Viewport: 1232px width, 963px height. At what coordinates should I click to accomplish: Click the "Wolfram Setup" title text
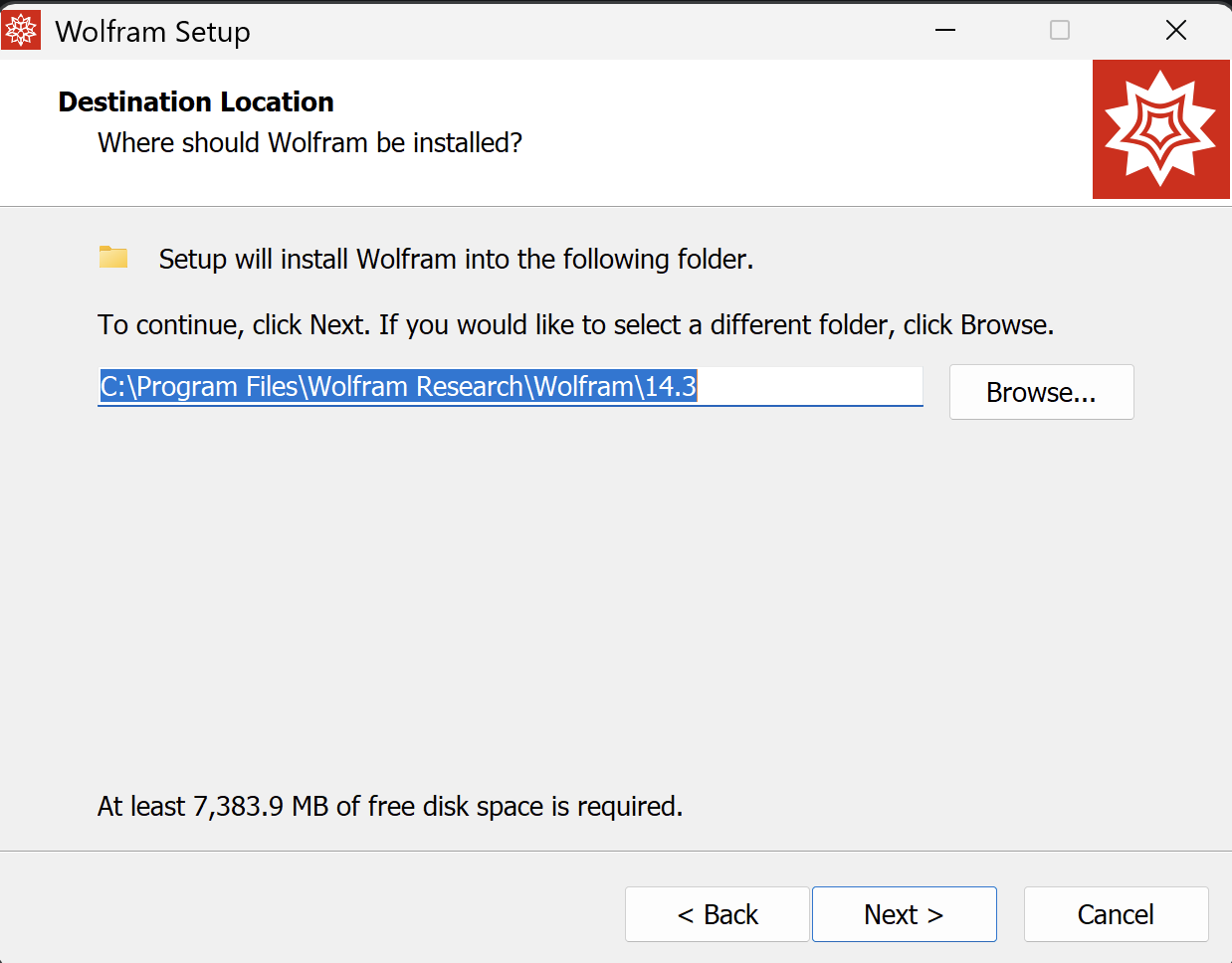(152, 32)
